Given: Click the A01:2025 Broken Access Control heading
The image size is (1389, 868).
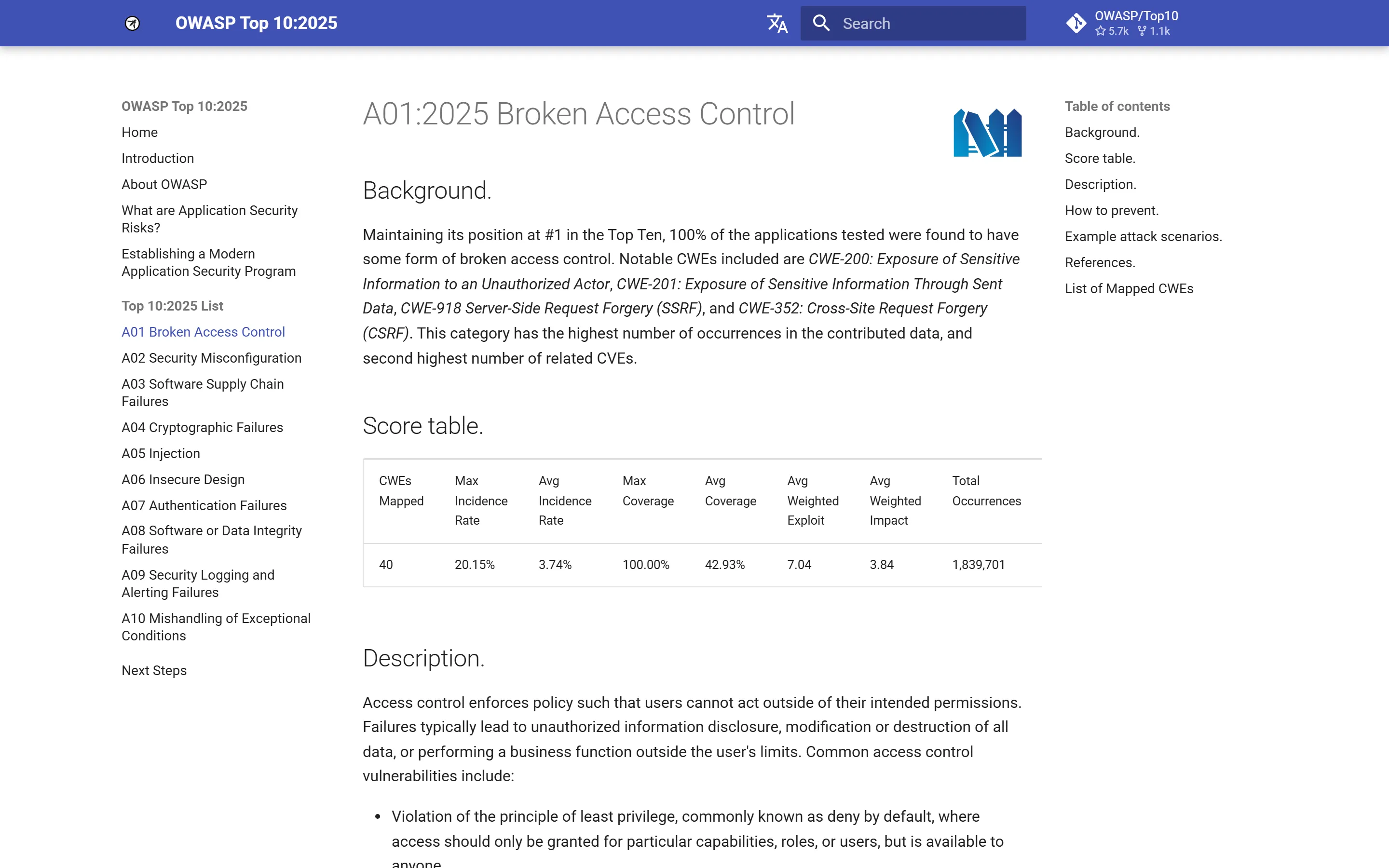Looking at the screenshot, I should coord(579,114).
